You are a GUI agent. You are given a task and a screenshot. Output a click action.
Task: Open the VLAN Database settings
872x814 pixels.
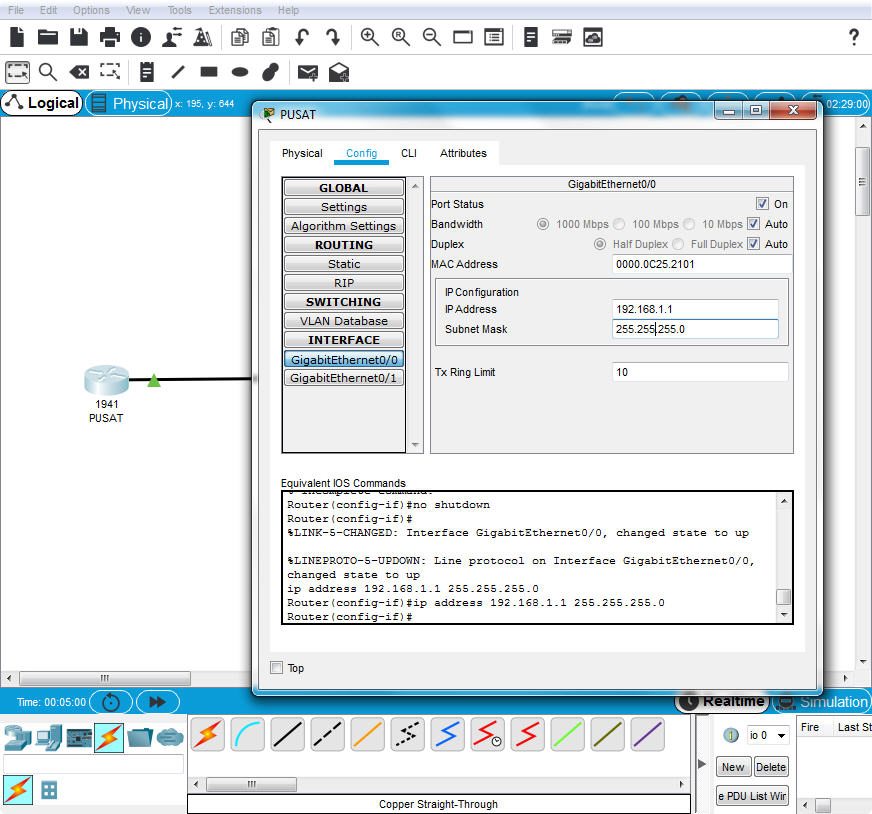tap(343, 320)
